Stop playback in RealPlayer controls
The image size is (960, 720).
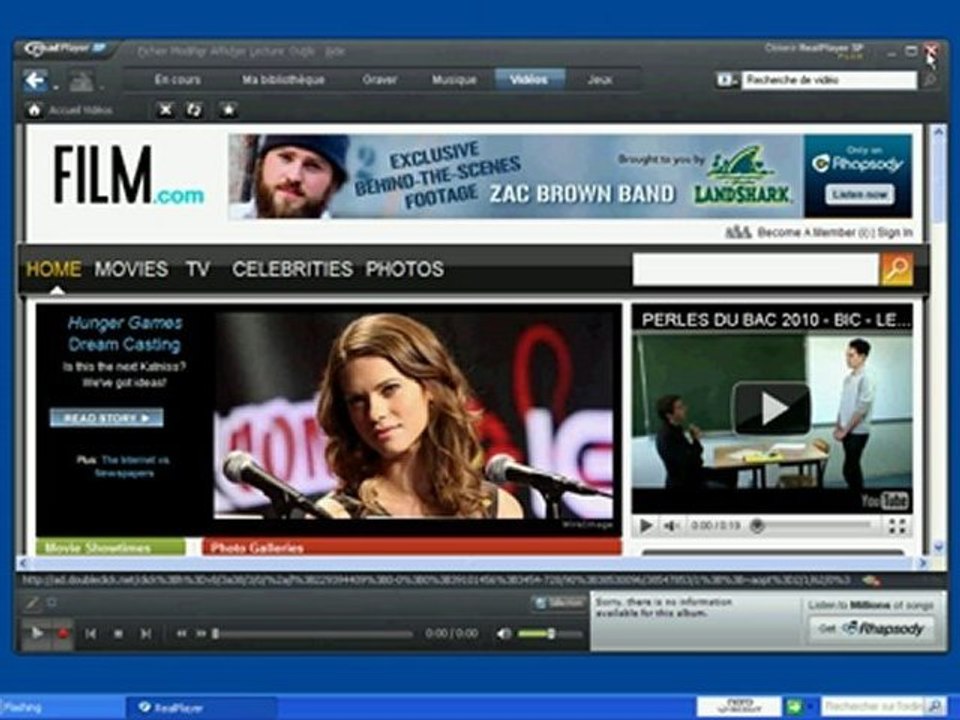pyautogui.click(x=118, y=634)
